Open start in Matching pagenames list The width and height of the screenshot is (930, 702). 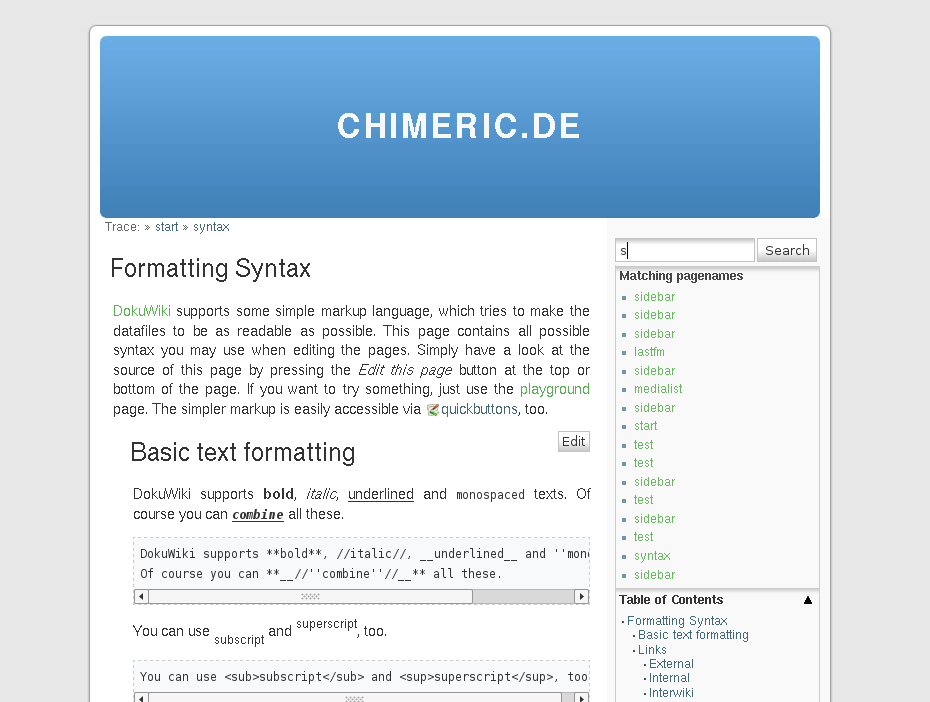645,426
